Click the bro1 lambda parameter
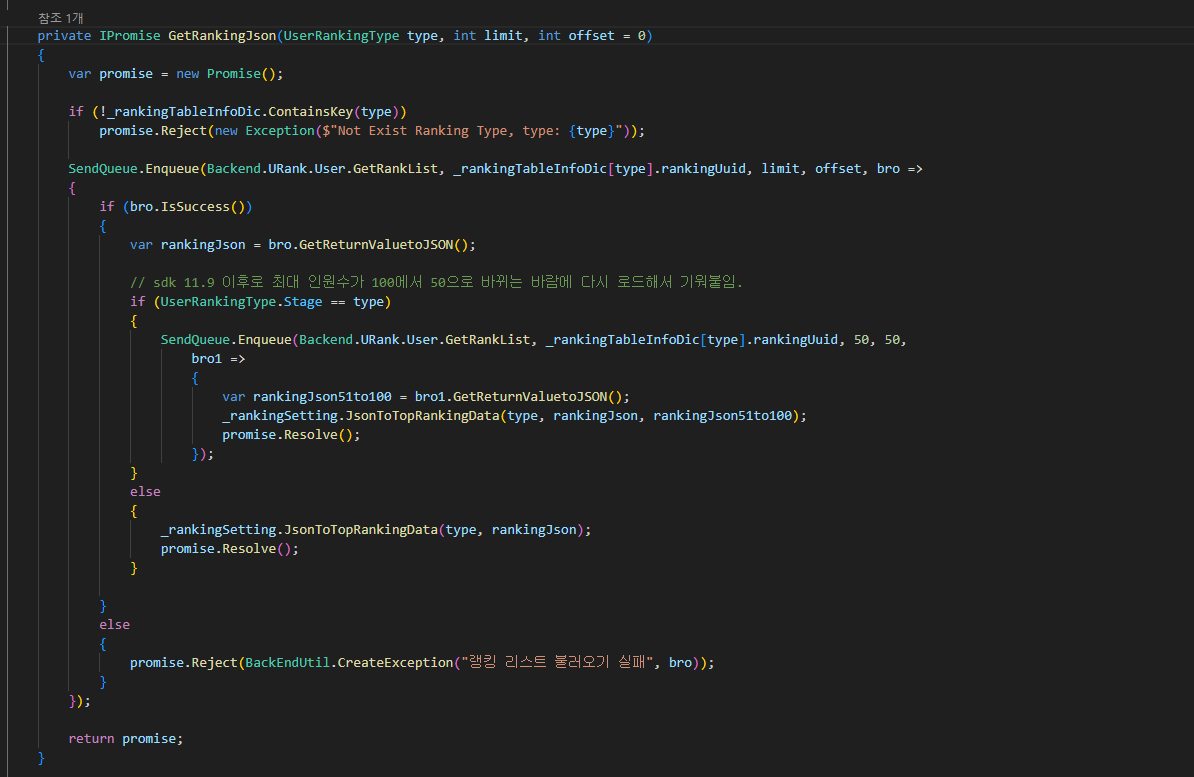Screen dimensions: 1194x777 pyautogui.click(x=206, y=358)
